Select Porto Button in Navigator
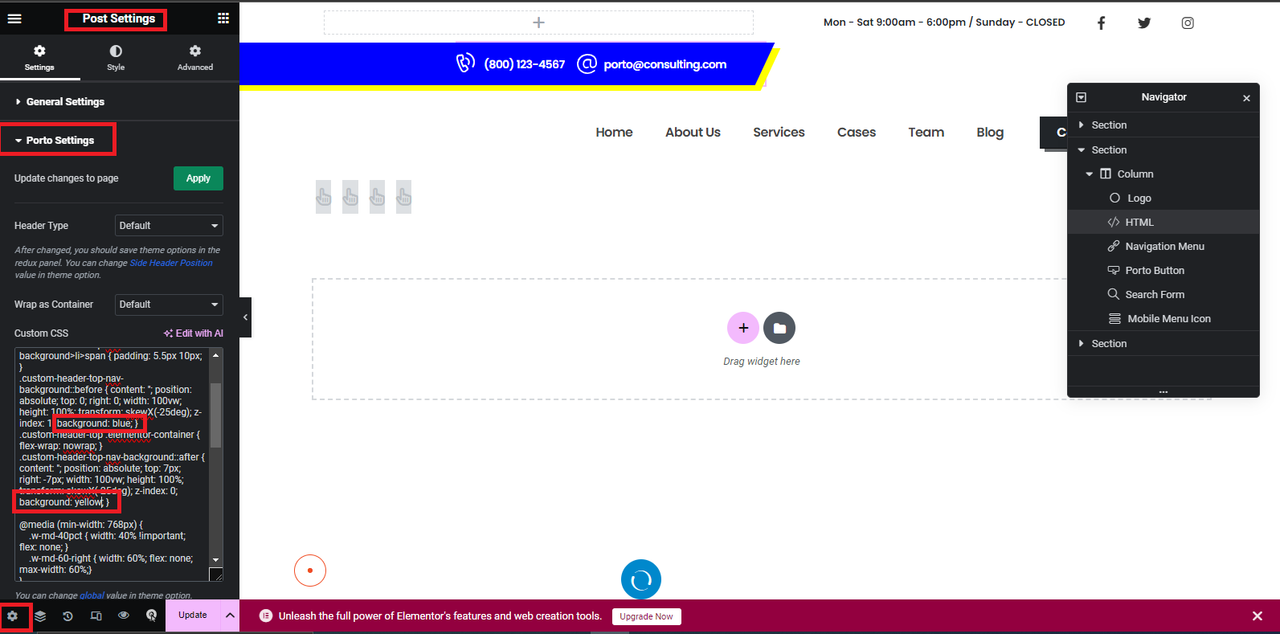 (x=1163, y=270)
